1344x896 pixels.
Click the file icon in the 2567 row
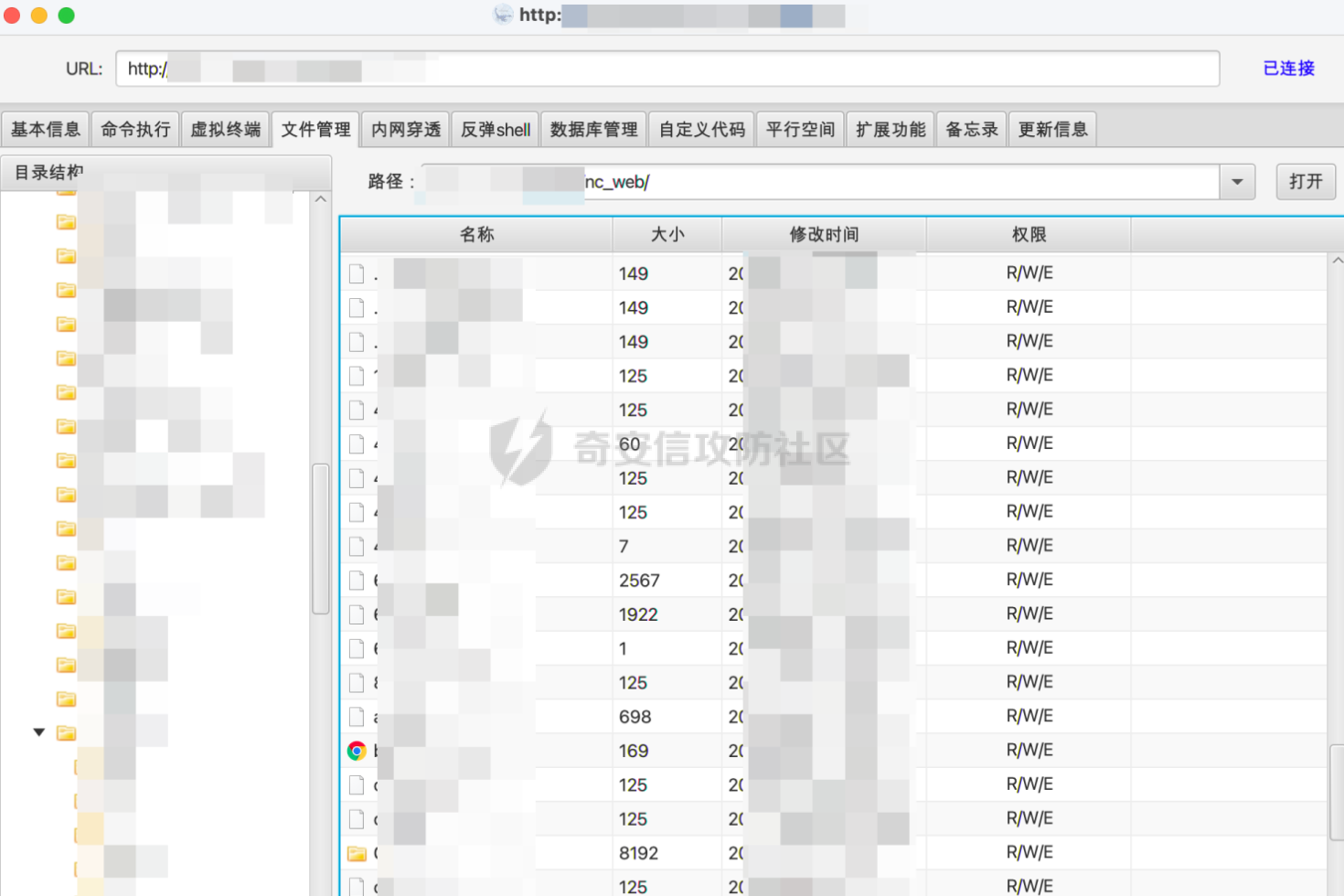coord(357,581)
